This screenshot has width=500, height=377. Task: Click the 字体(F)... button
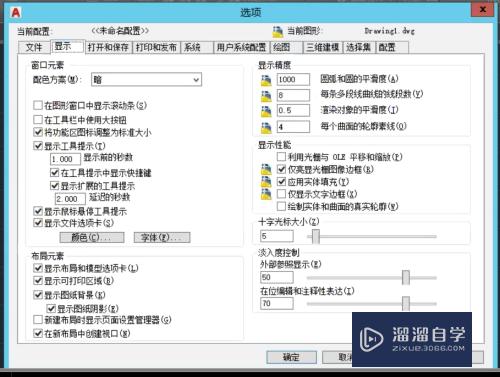[162, 237]
